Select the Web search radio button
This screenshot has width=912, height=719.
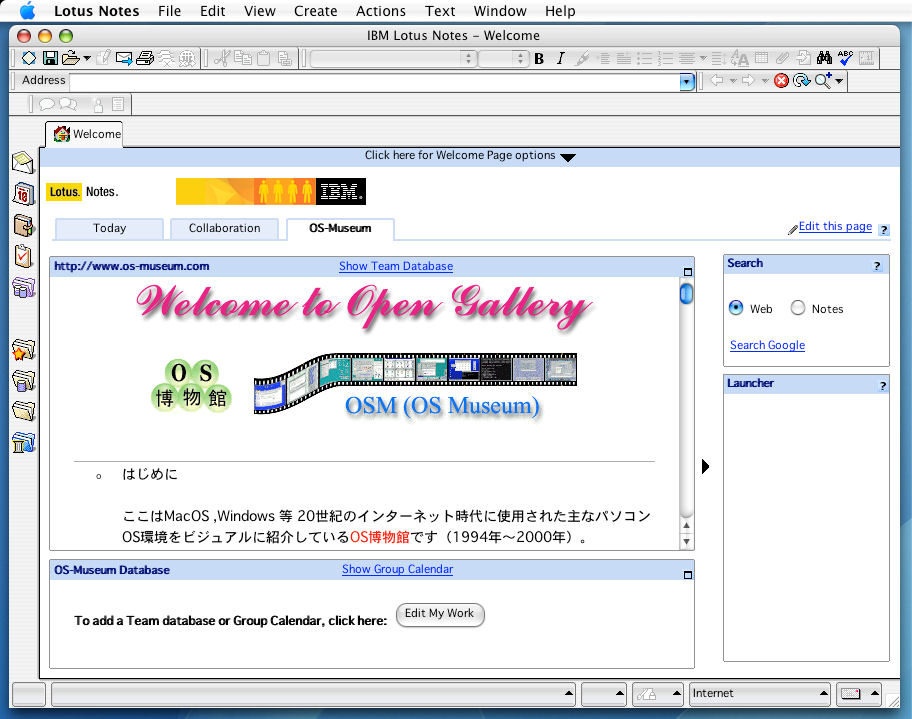tap(737, 309)
